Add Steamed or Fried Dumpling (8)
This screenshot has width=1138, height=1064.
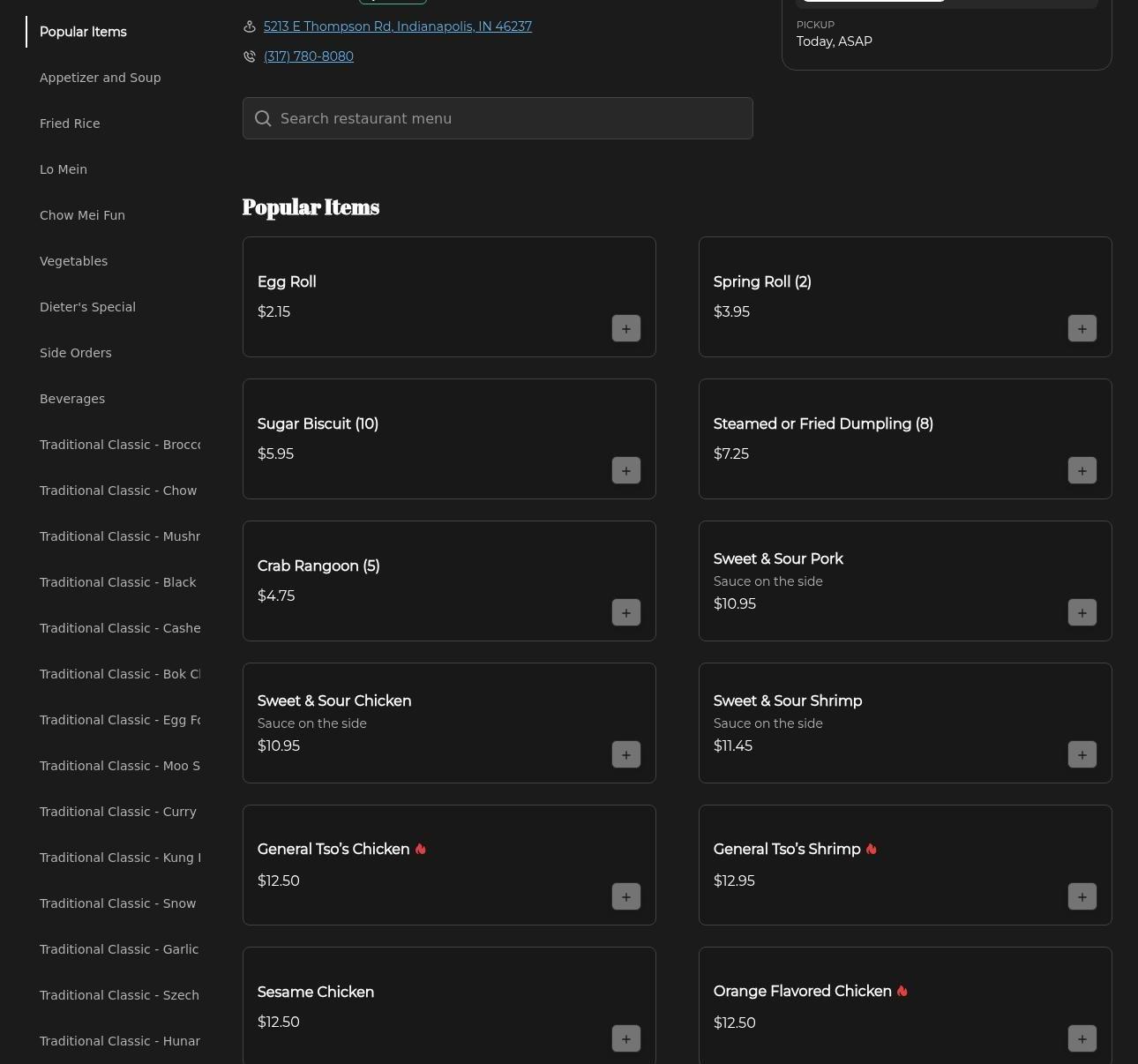tap(1082, 470)
